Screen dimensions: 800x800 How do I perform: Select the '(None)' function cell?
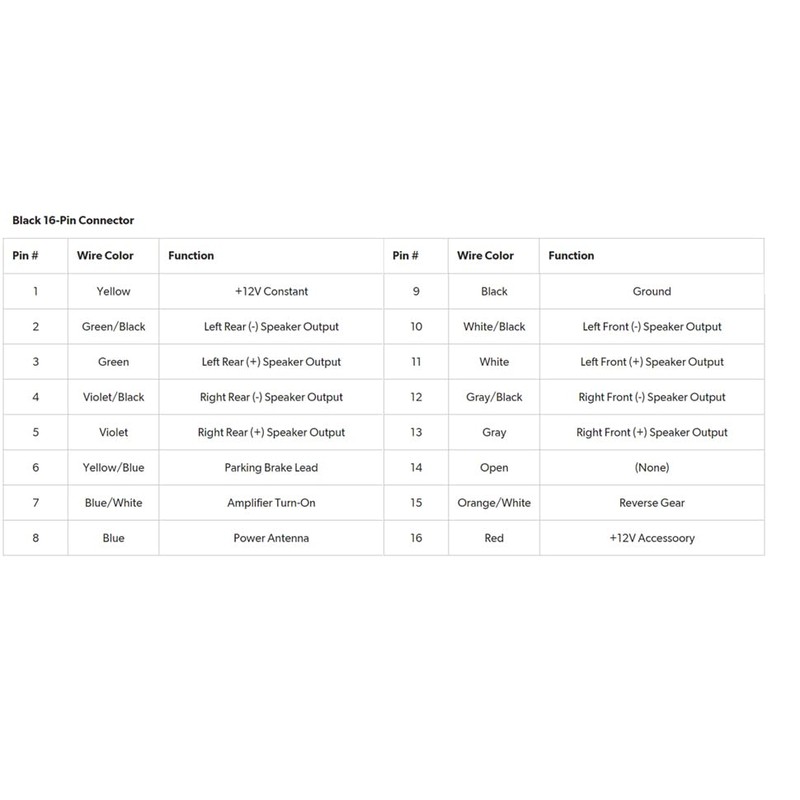coord(652,468)
